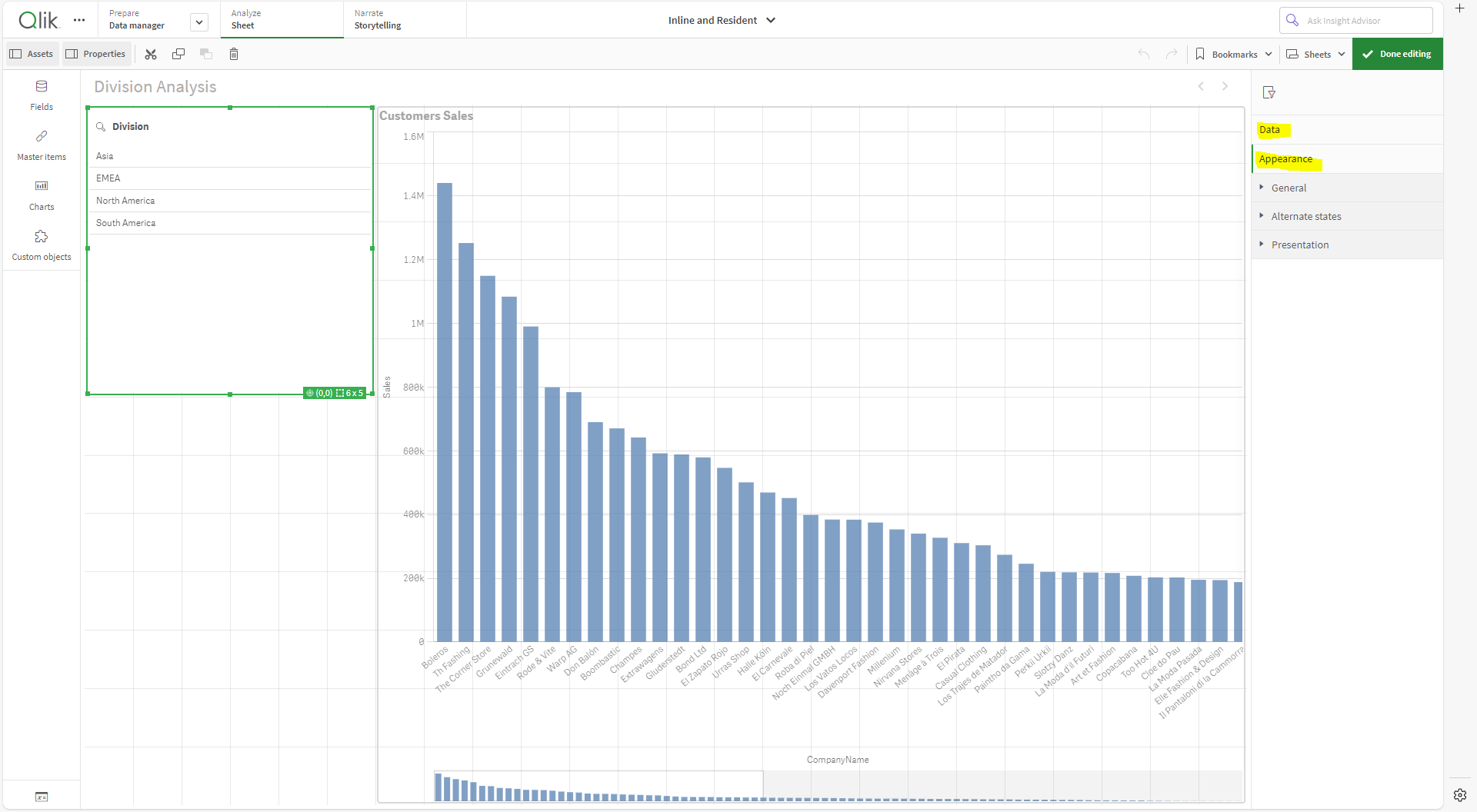This screenshot has height=812, width=1477.
Task: Open the Qlik navigation ellipsis menu
Action: click(79, 20)
